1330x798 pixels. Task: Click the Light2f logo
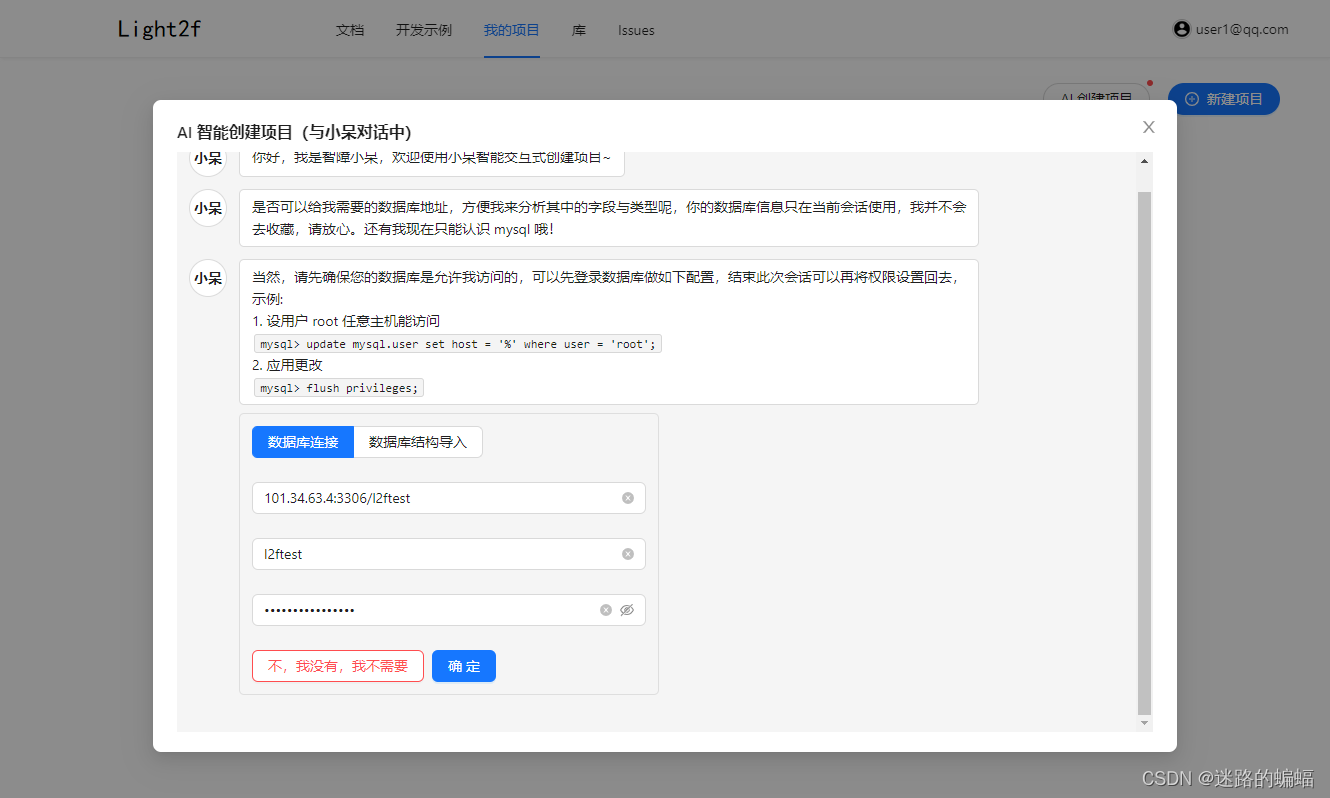(x=158, y=28)
